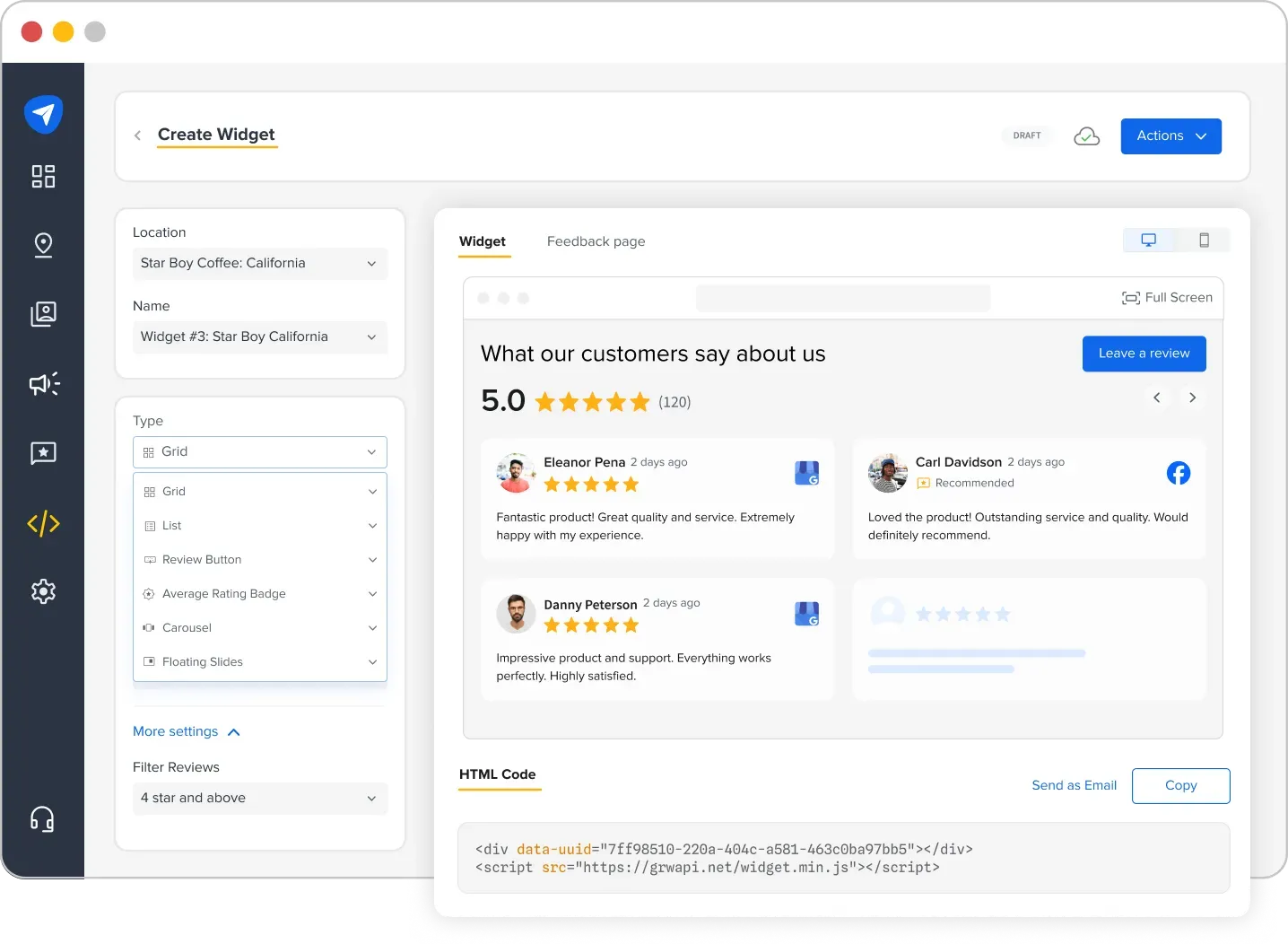
Task: Select Carousel from the Type list
Action: tap(259, 627)
